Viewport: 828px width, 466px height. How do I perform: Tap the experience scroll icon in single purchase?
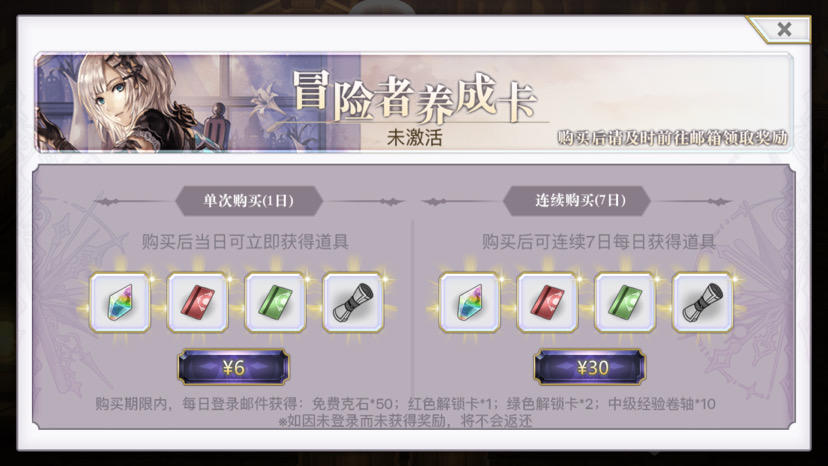pos(353,302)
